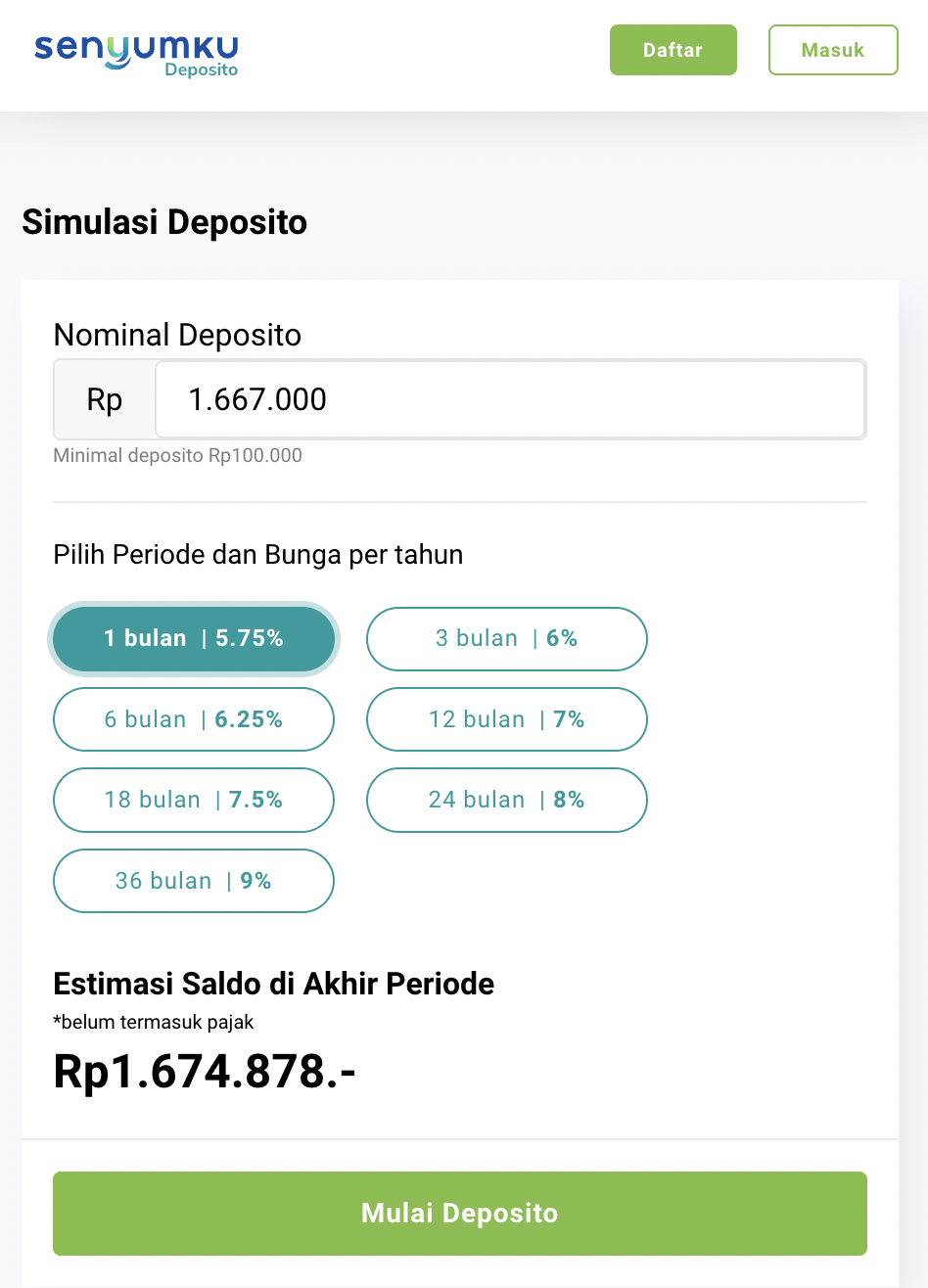Click the Senyumku Deposito logo
928x1288 pixels.
136,54
